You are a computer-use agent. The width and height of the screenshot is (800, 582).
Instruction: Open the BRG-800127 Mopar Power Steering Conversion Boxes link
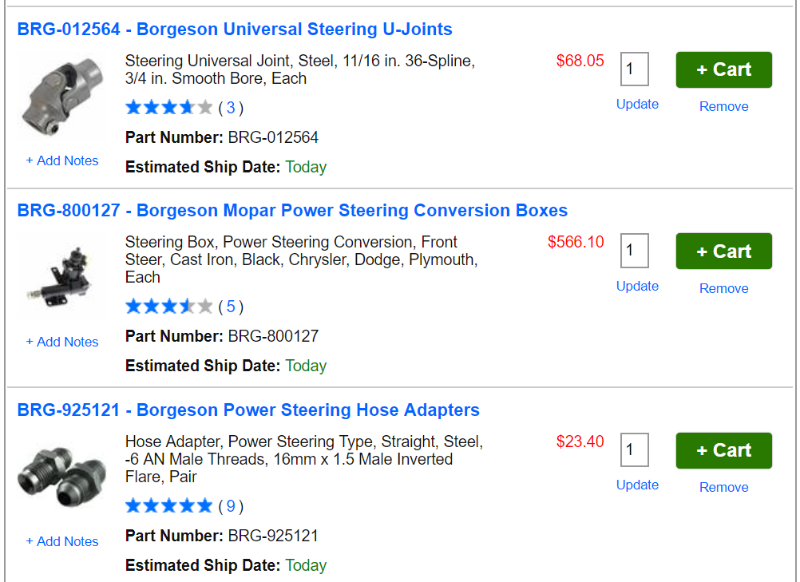pyautogui.click(x=292, y=210)
